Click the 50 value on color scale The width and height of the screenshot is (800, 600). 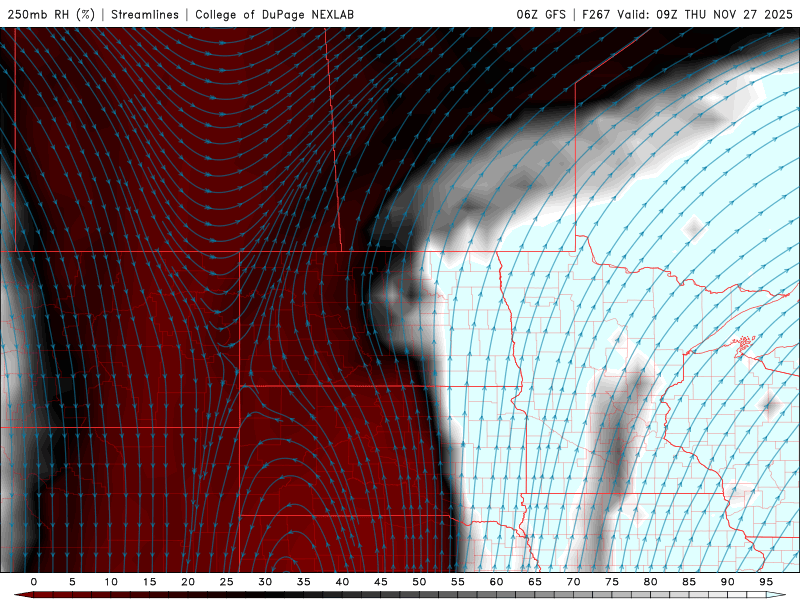[419, 582]
